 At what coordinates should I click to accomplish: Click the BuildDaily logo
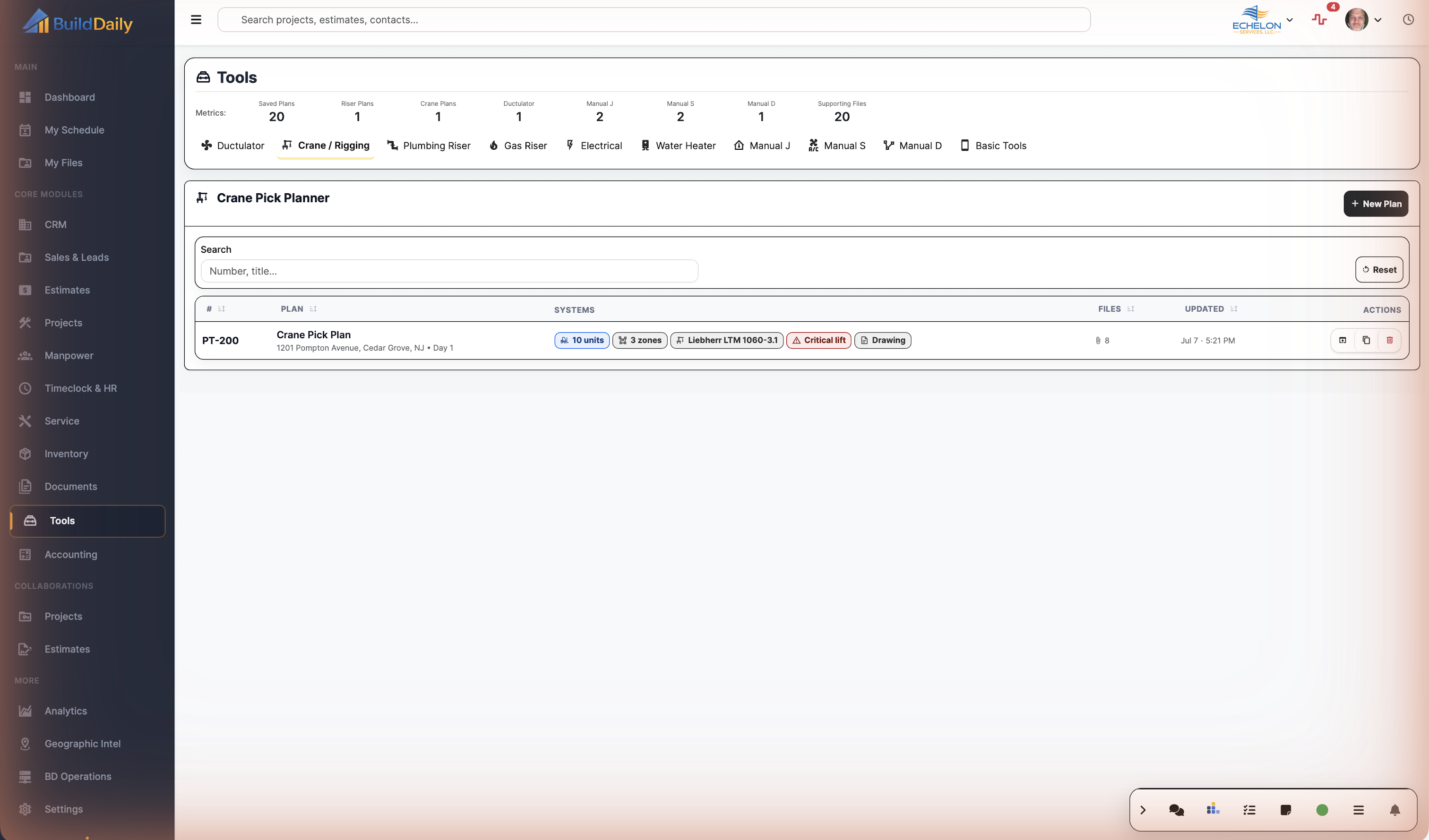77,22
